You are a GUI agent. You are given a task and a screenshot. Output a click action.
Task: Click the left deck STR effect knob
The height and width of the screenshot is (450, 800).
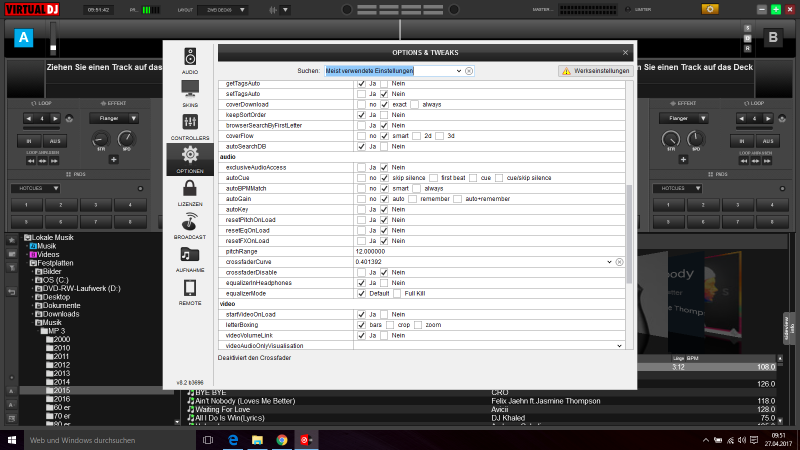tap(101, 139)
